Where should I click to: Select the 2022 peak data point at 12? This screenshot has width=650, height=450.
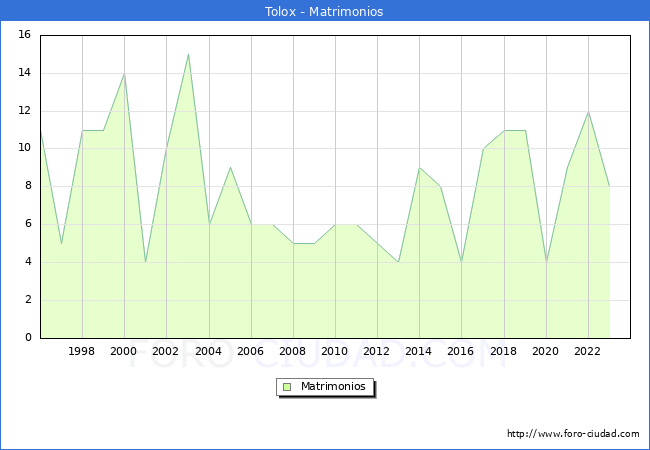click(588, 112)
